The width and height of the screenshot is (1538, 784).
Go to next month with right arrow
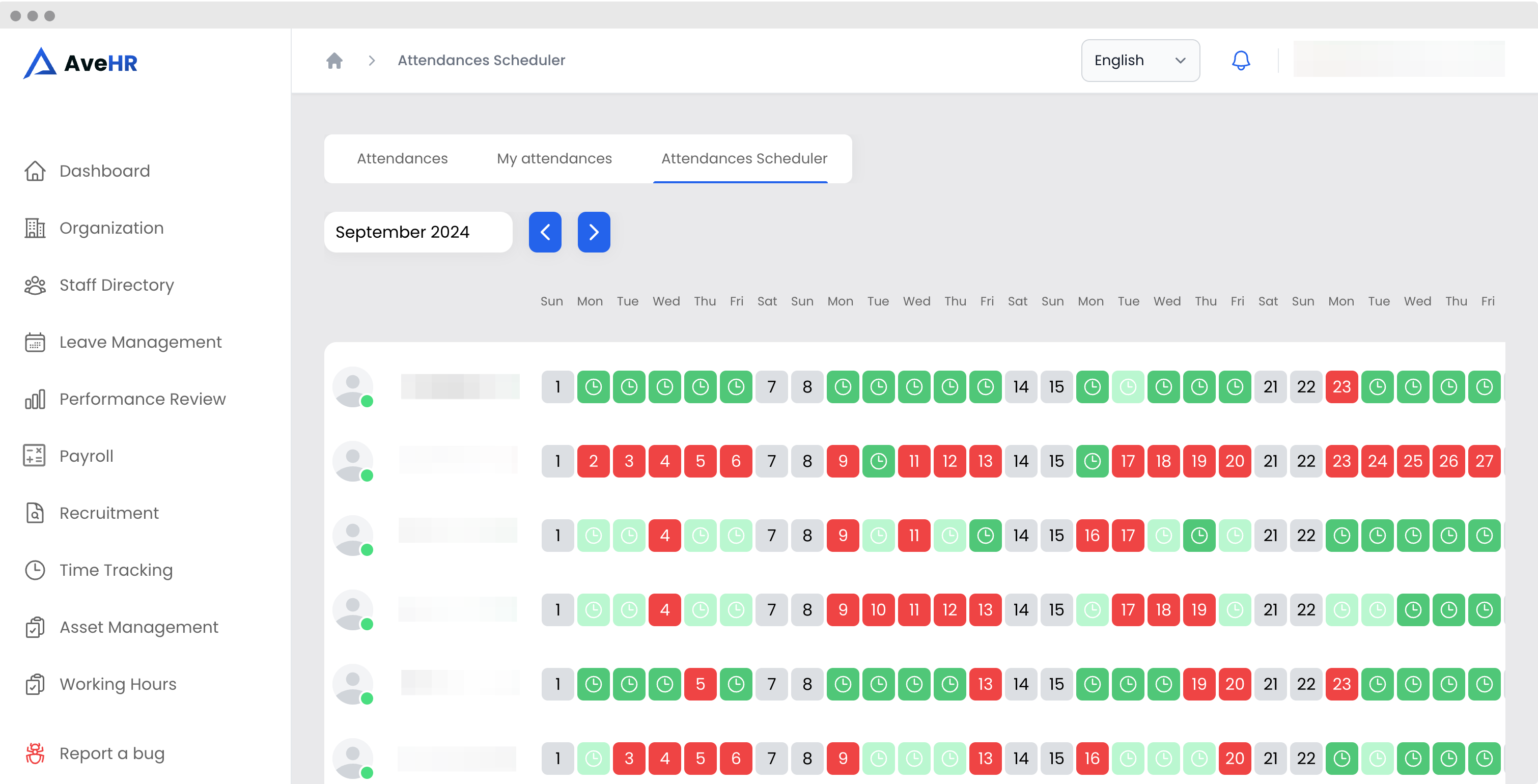[x=594, y=232]
